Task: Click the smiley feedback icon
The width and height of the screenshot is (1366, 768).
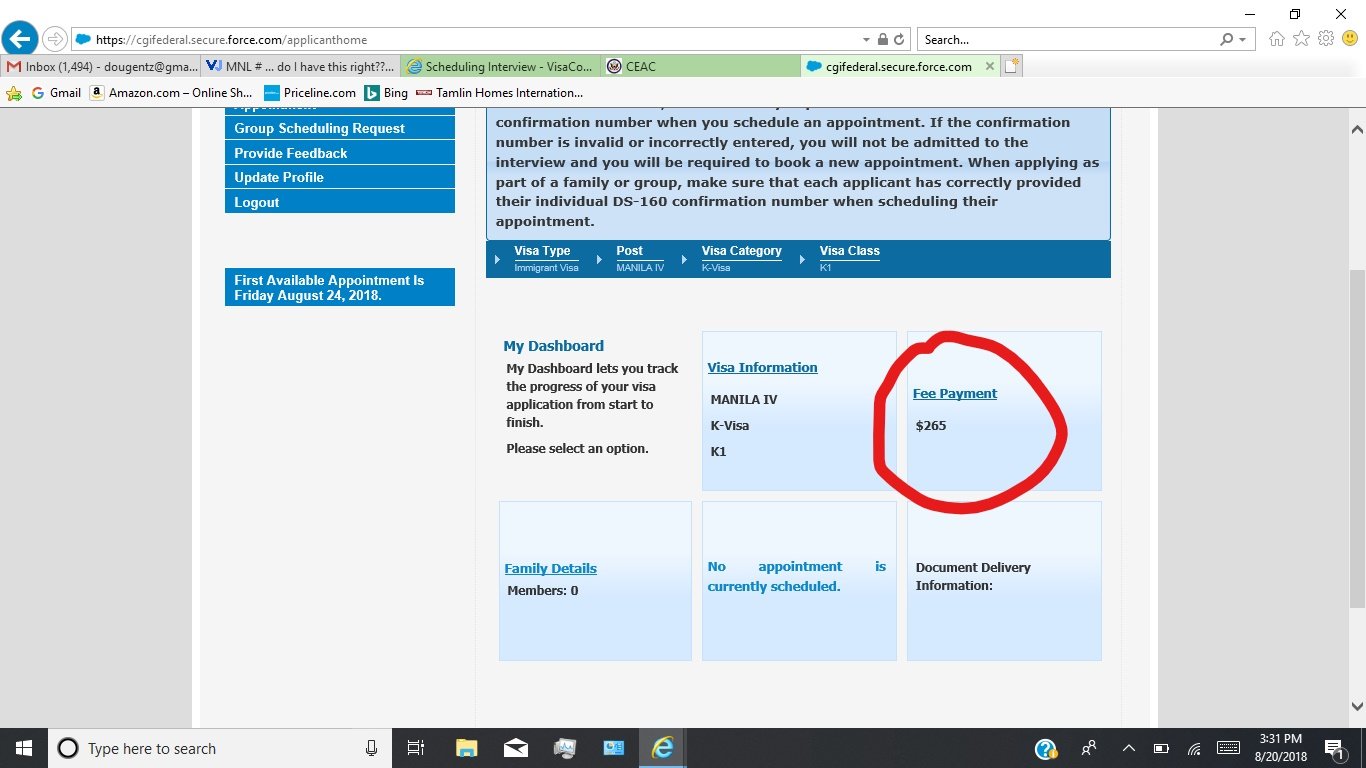Action: [1350, 39]
